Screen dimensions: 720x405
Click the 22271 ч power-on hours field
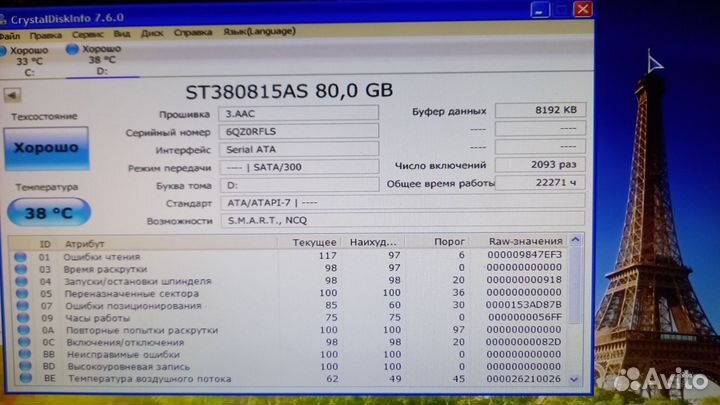(540, 182)
